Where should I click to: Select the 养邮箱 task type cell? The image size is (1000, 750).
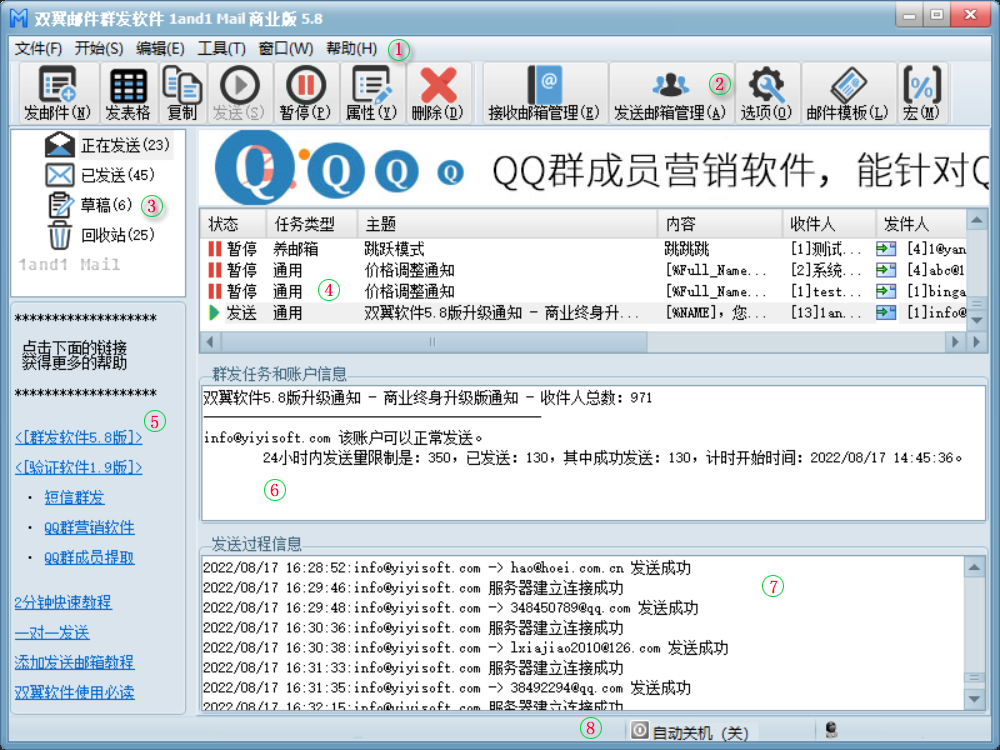pyautogui.click(x=295, y=249)
